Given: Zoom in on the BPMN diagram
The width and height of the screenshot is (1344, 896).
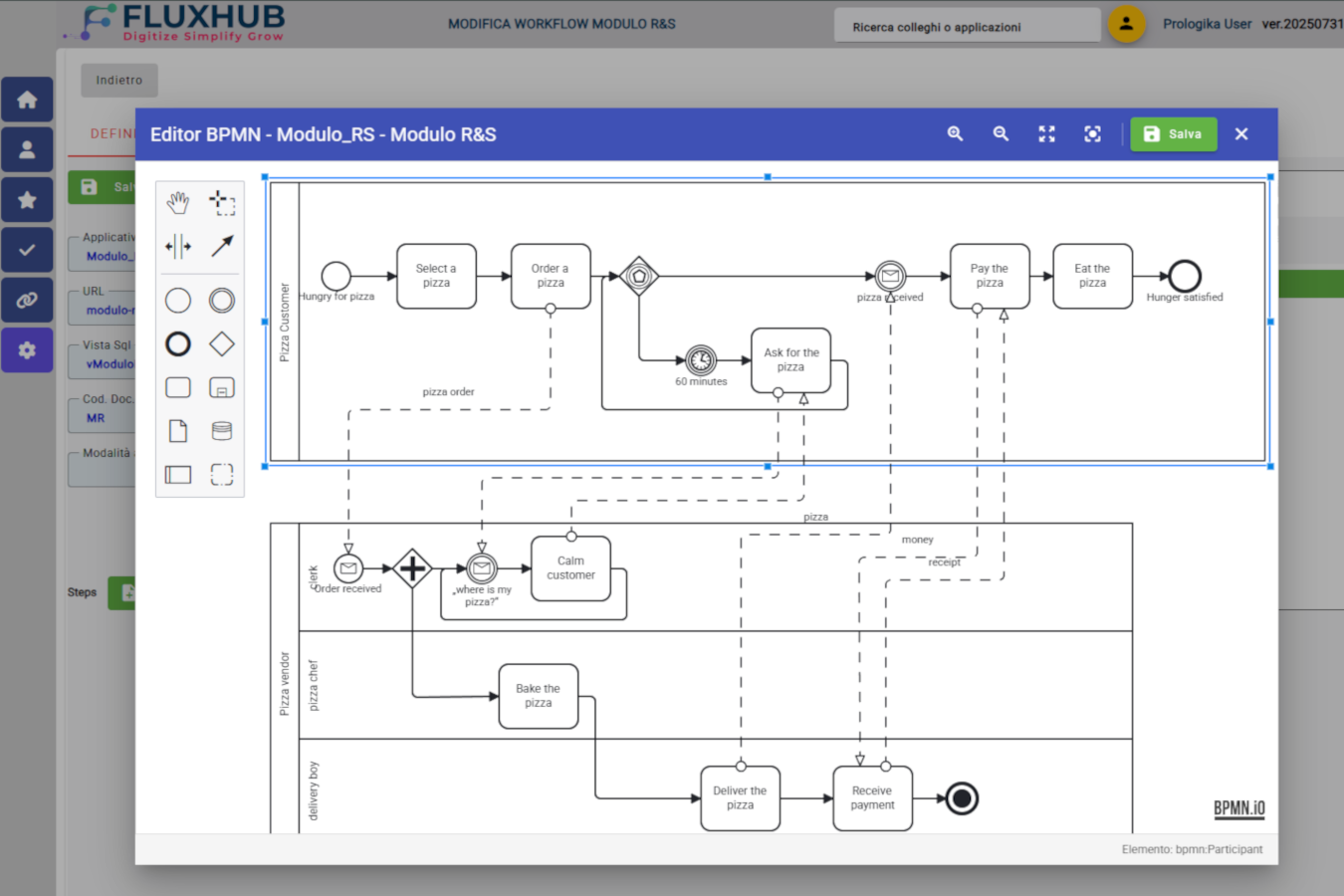Looking at the screenshot, I should pyautogui.click(x=955, y=133).
